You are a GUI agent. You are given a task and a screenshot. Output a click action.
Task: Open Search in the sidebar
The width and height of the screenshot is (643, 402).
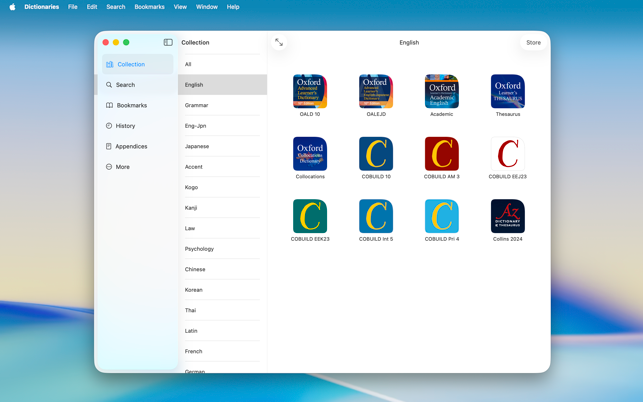pyautogui.click(x=137, y=85)
